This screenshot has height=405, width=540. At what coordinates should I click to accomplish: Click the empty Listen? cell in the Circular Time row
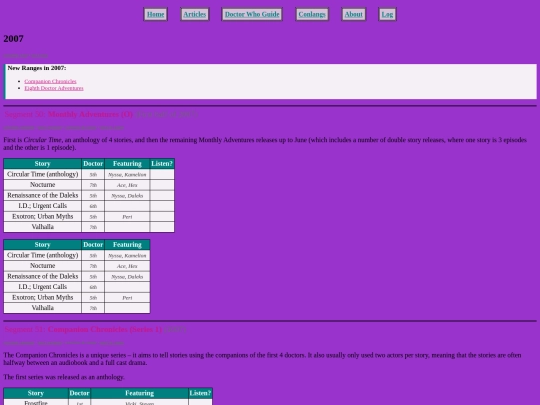pos(162,174)
